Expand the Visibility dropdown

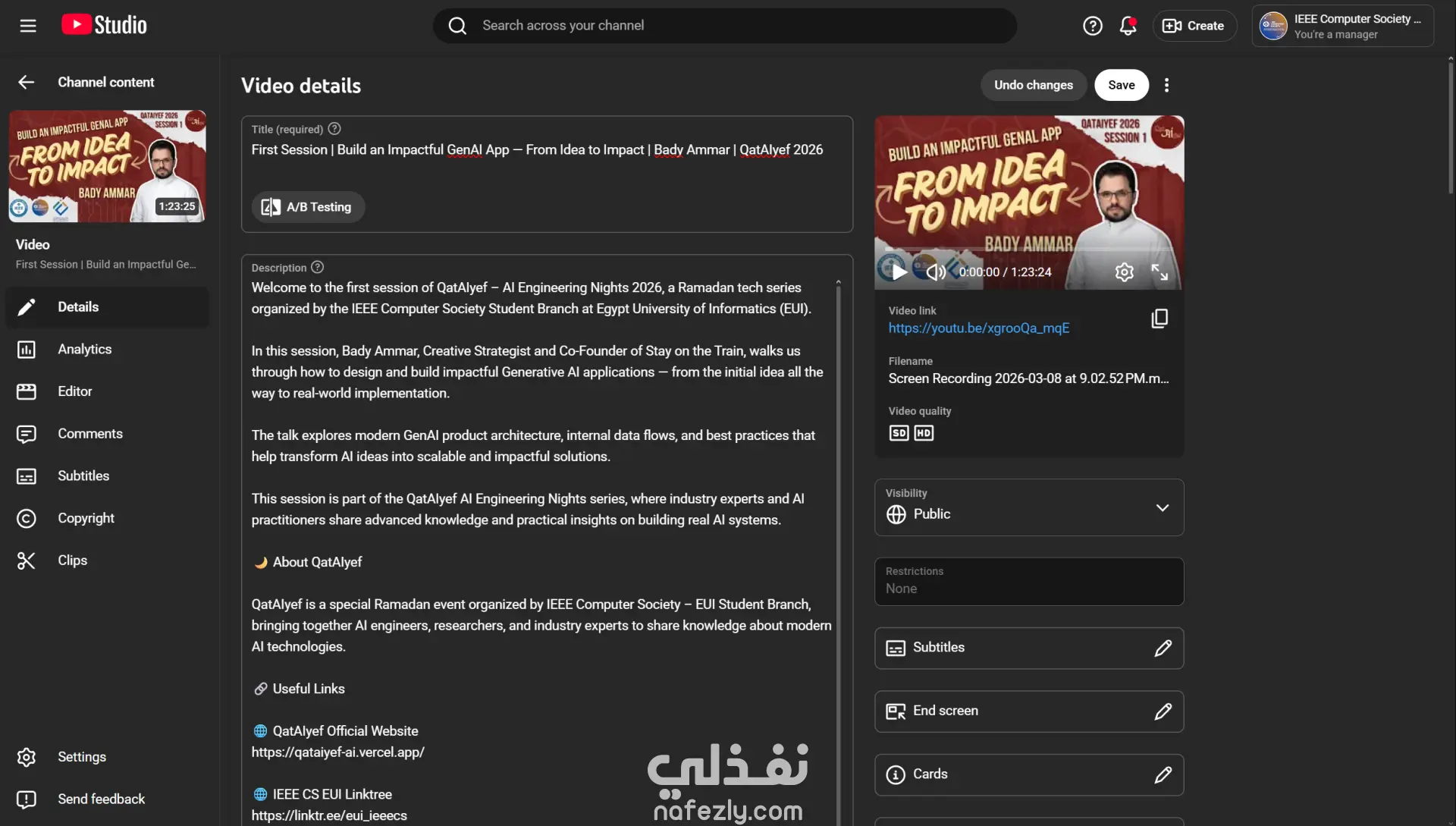(1029, 507)
